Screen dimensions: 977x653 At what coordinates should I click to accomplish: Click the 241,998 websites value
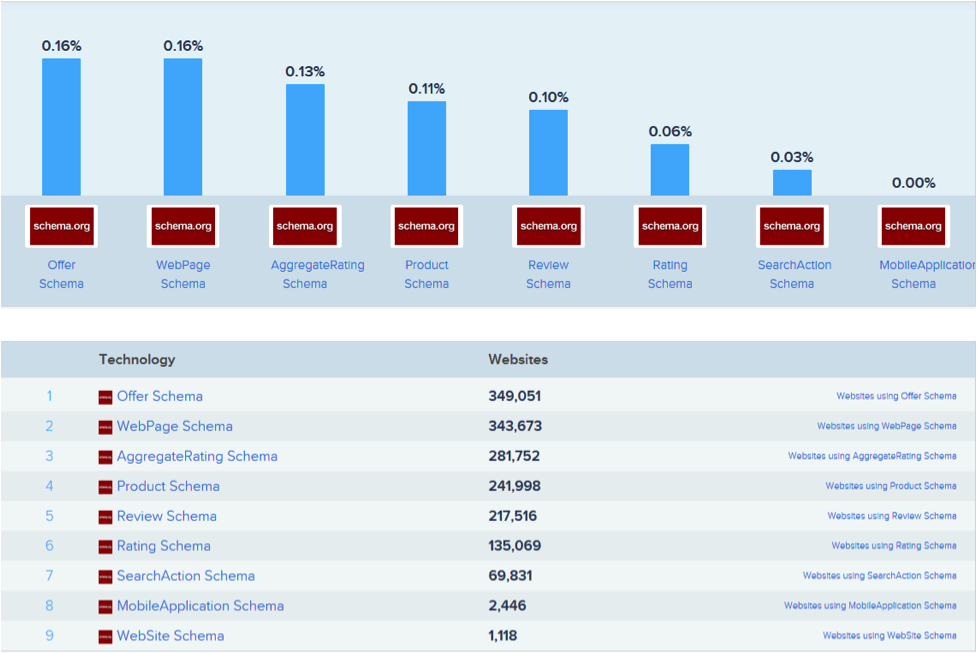click(x=515, y=486)
